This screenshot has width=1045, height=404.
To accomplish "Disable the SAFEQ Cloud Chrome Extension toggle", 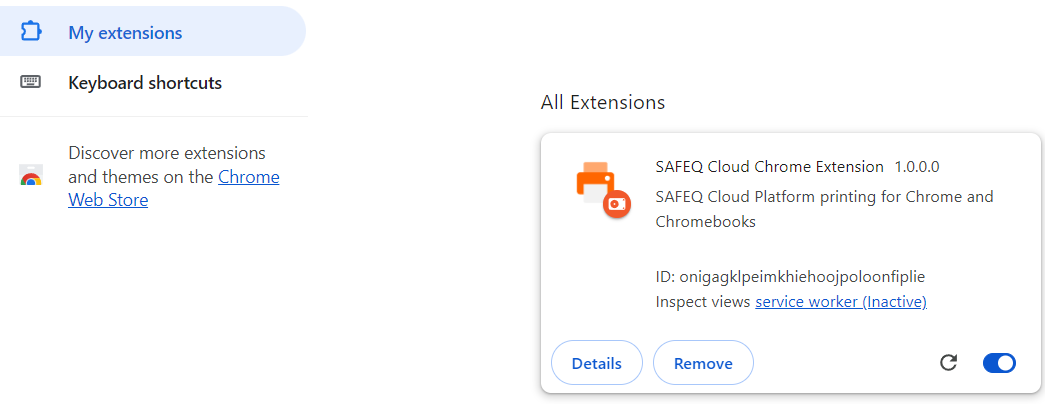I will pos(999,363).
